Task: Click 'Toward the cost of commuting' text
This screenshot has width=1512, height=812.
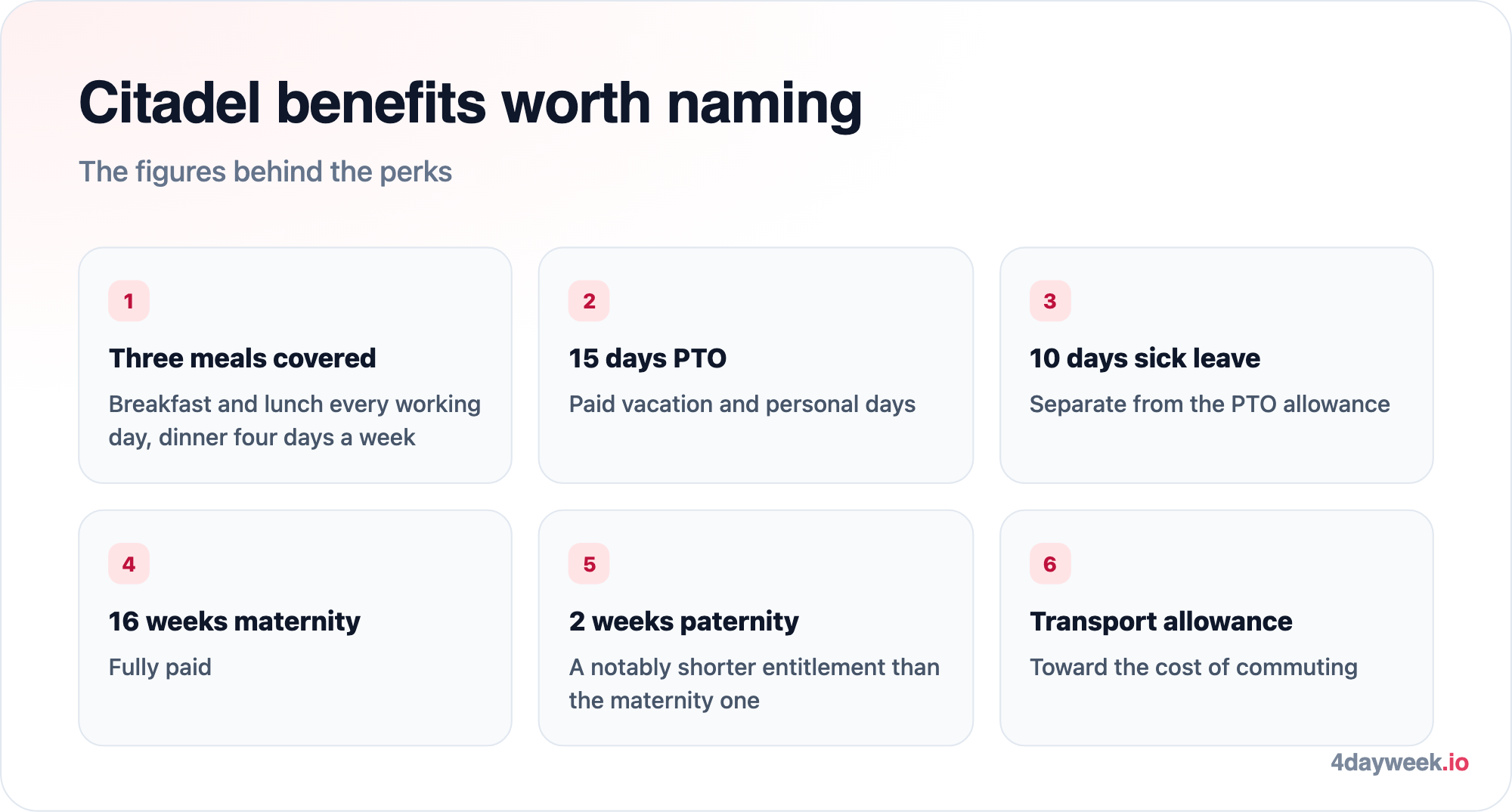Action: (1194, 668)
